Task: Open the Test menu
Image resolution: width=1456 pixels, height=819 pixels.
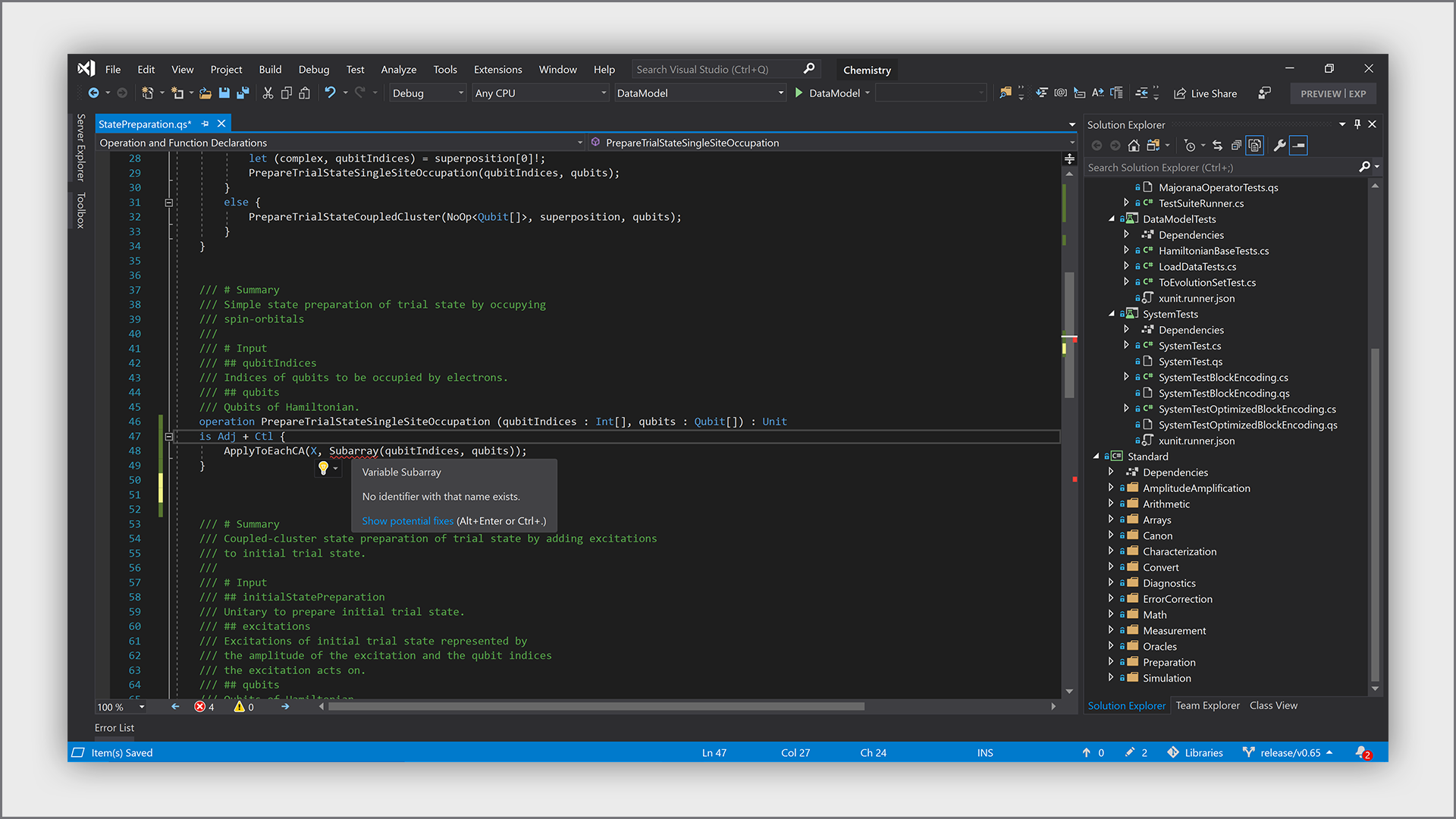Action: [355, 69]
